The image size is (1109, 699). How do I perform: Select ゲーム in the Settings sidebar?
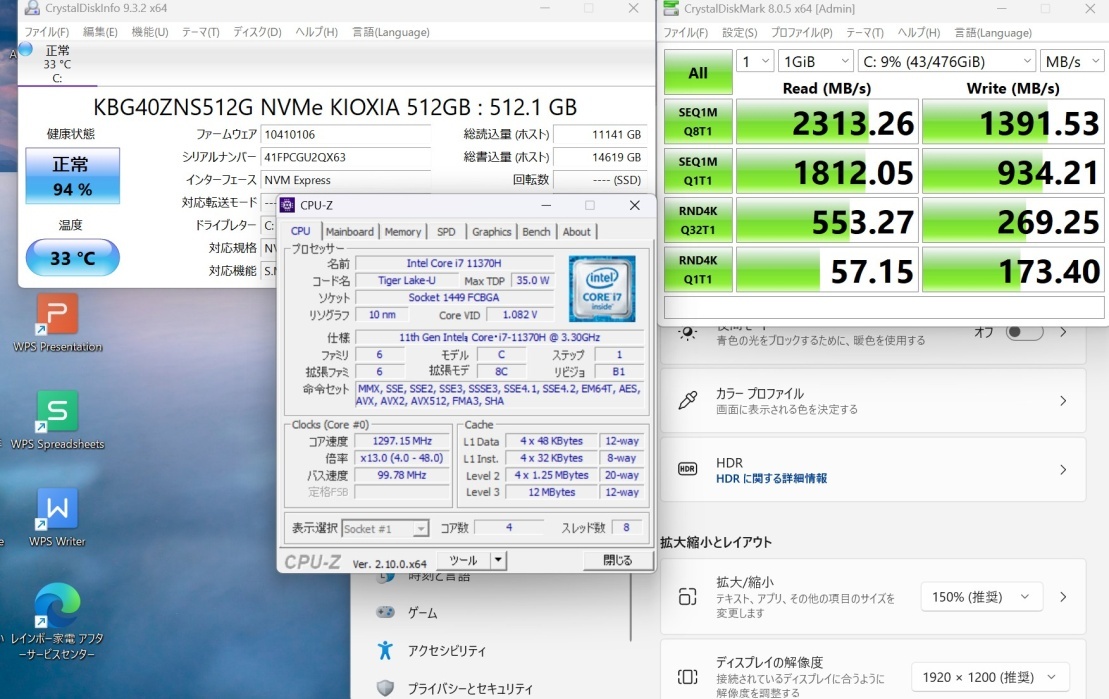[x=421, y=613]
